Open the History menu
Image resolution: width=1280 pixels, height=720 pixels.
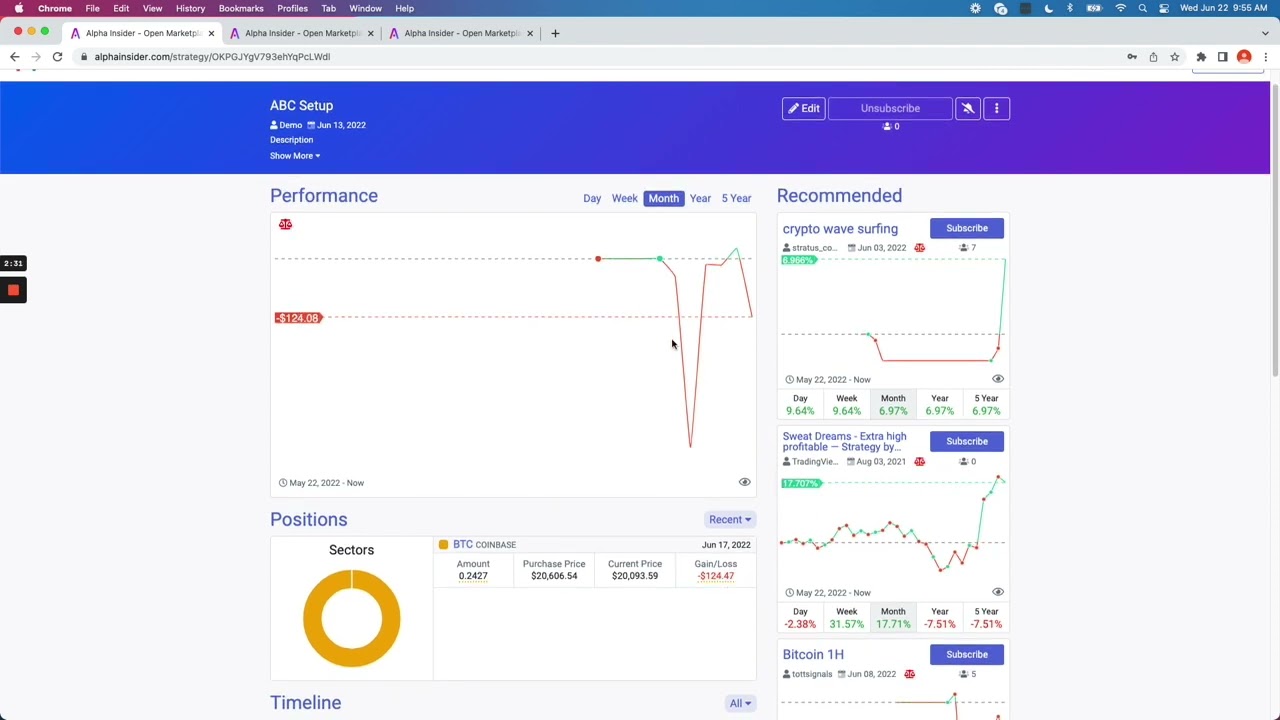pos(190,8)
